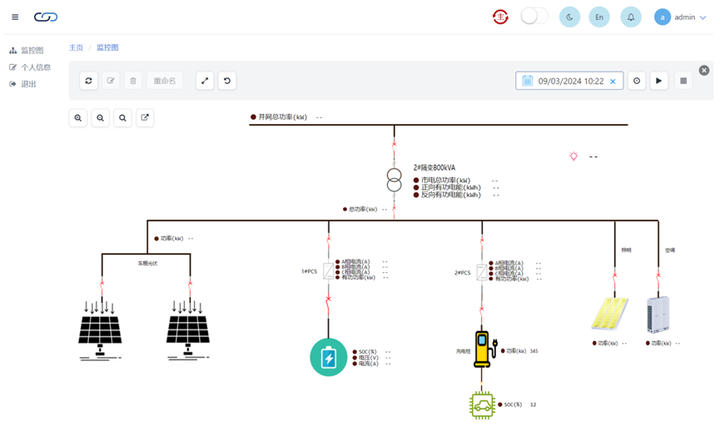Click the 反向有功电能(kWh) label
Viewport: 720px width, 426px height.
pyautogui.click(x=450, y=195)
